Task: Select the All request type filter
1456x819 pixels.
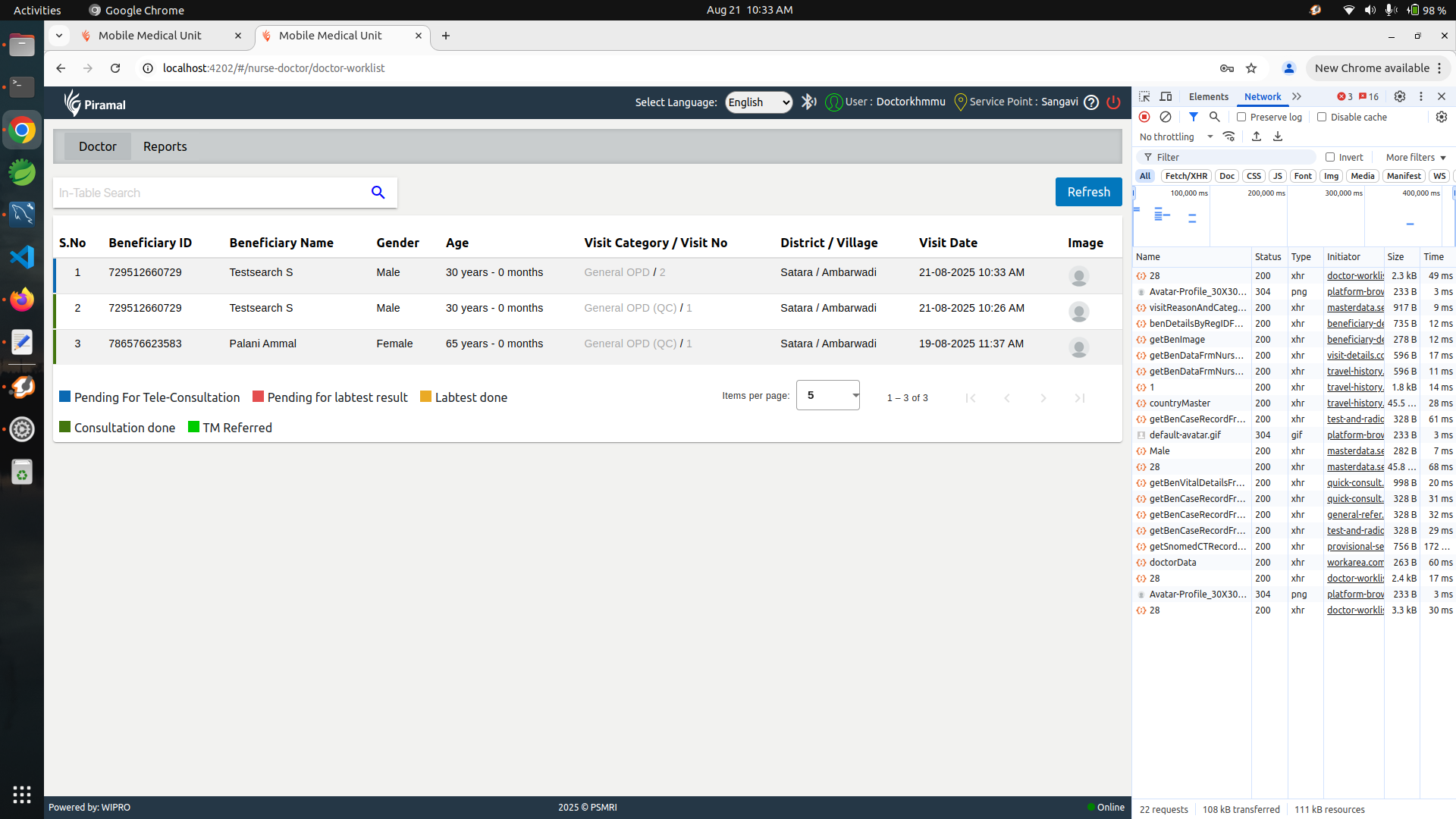Action: pyautogui.click(x=1145, y=176)
